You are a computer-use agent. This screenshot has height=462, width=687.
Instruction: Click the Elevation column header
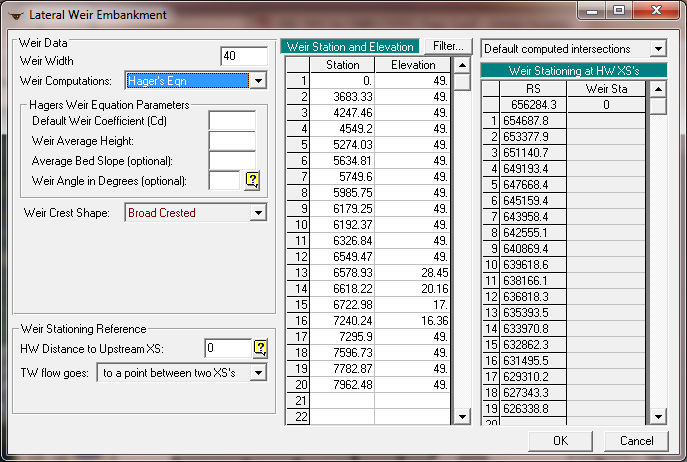click(x=413, y=65)
